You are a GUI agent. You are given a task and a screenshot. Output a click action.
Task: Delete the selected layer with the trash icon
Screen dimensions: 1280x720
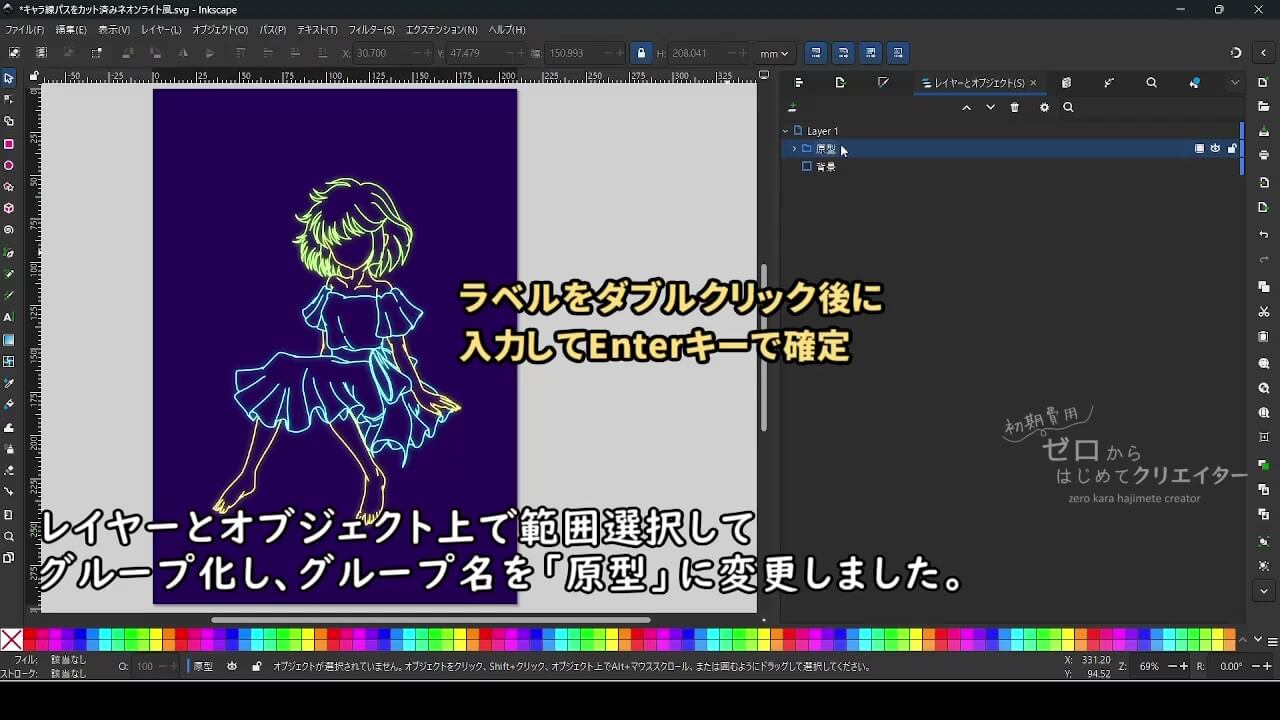point(1014,107)
